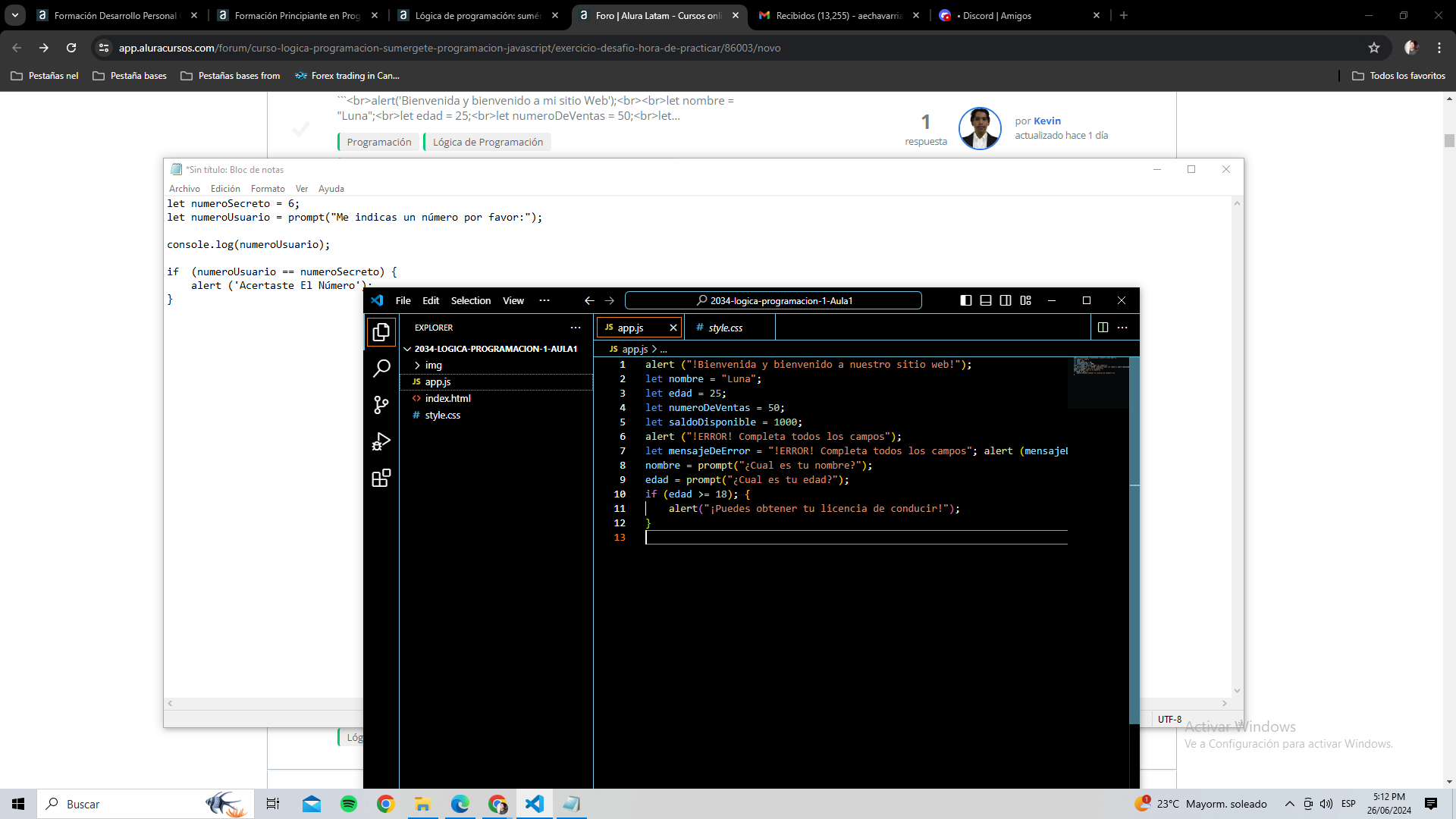
Task: Click the Kevin author link
Action: pyautogui.click(x=1046, y=121)
